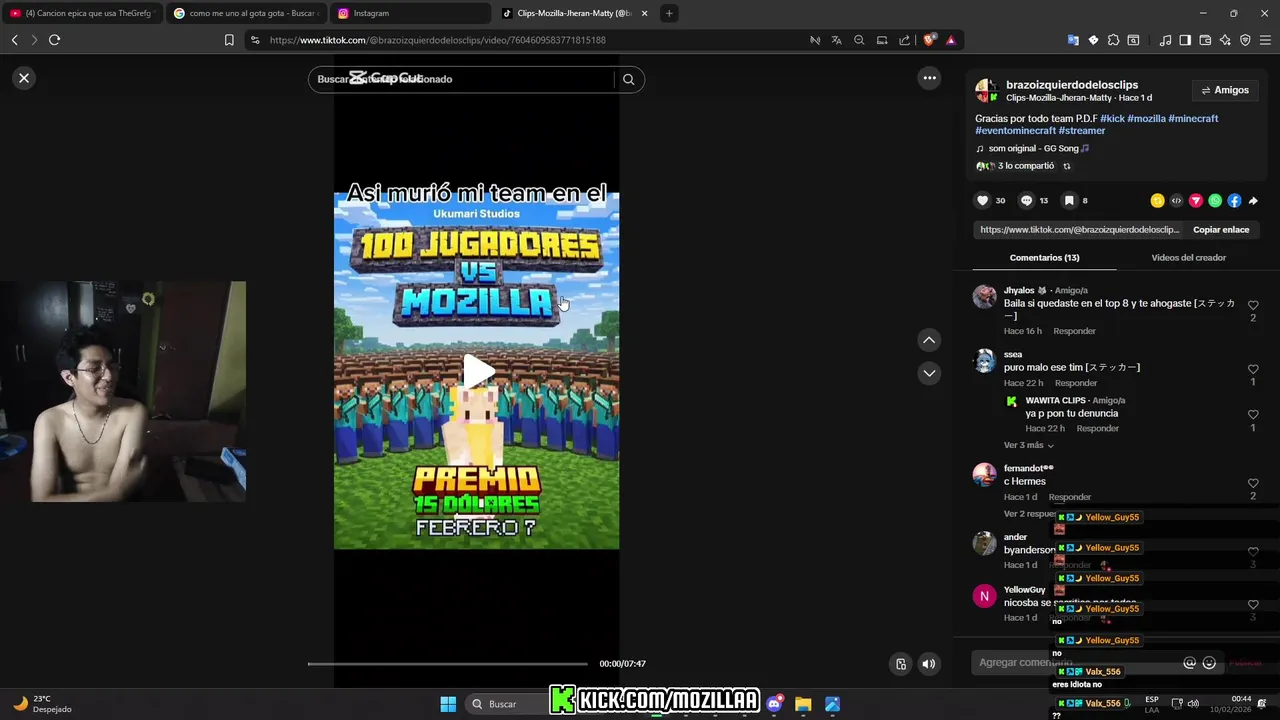Open weather widget showing 23°C Despejado
Viewport: 1280px width, 720px height.
coord(42,704)
